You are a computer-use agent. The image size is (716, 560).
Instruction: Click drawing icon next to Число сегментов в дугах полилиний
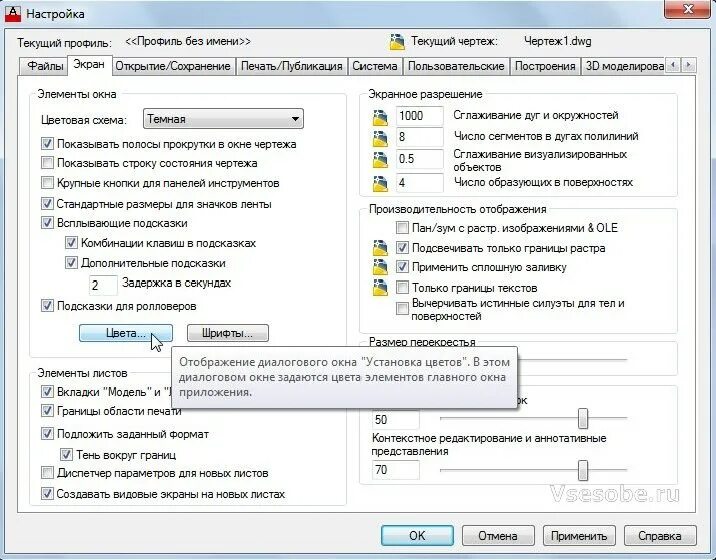pyautogui.click(x=380, y=138)
